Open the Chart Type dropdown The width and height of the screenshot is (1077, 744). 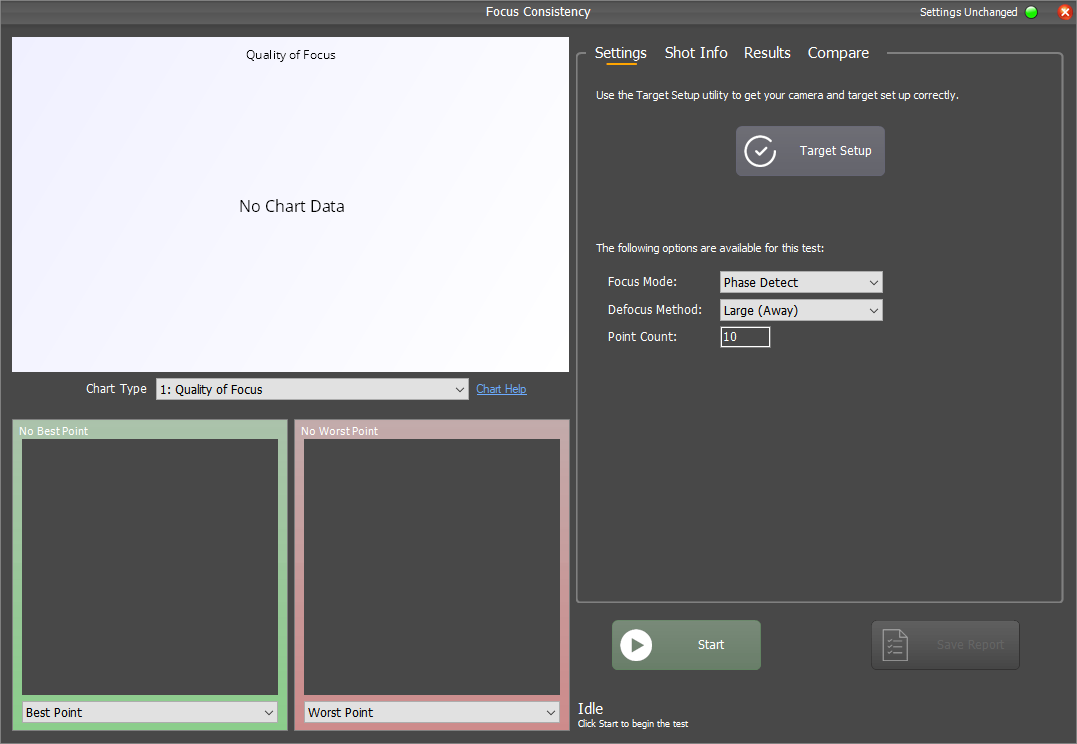312,390
